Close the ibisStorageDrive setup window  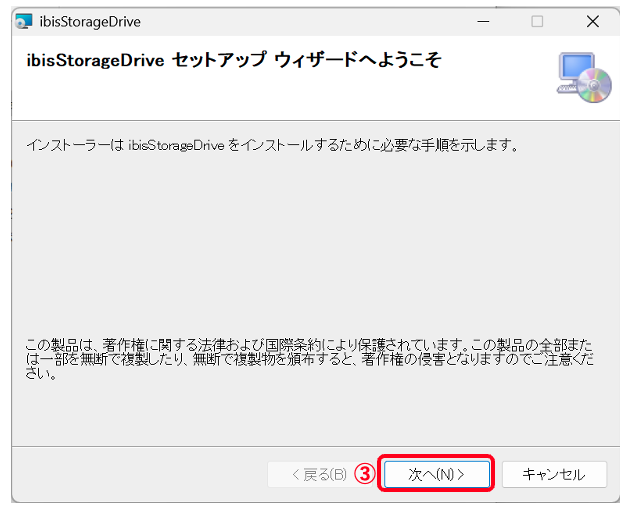(x=593, y=21)
